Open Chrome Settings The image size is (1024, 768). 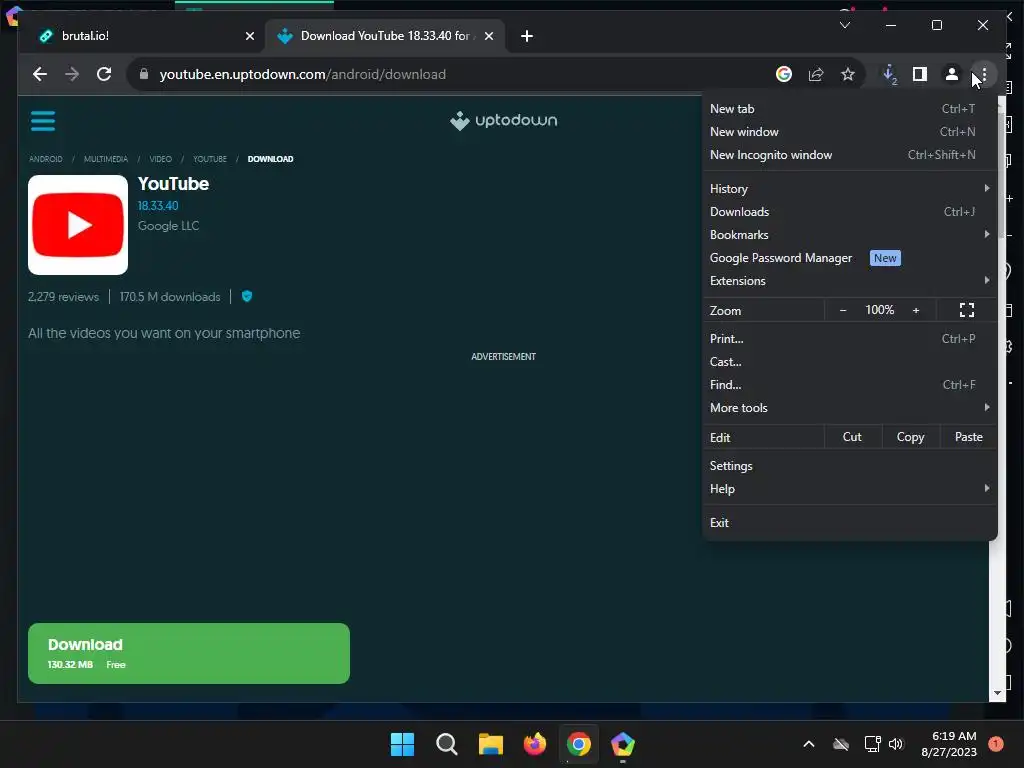pos(850,466)
